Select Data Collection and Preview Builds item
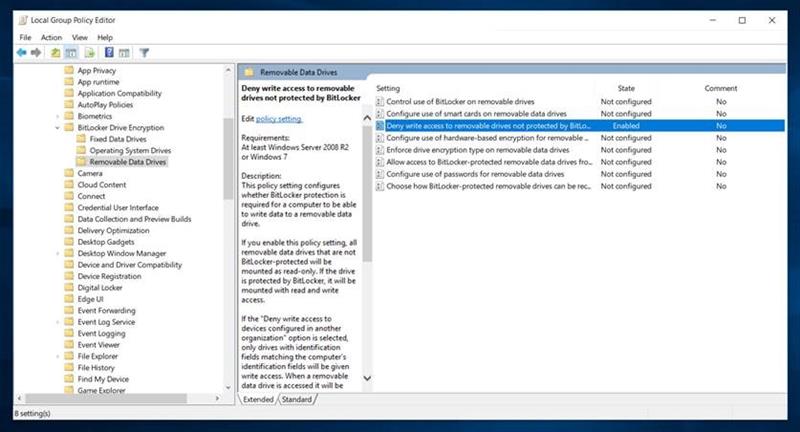 click(x=134, y=219)
